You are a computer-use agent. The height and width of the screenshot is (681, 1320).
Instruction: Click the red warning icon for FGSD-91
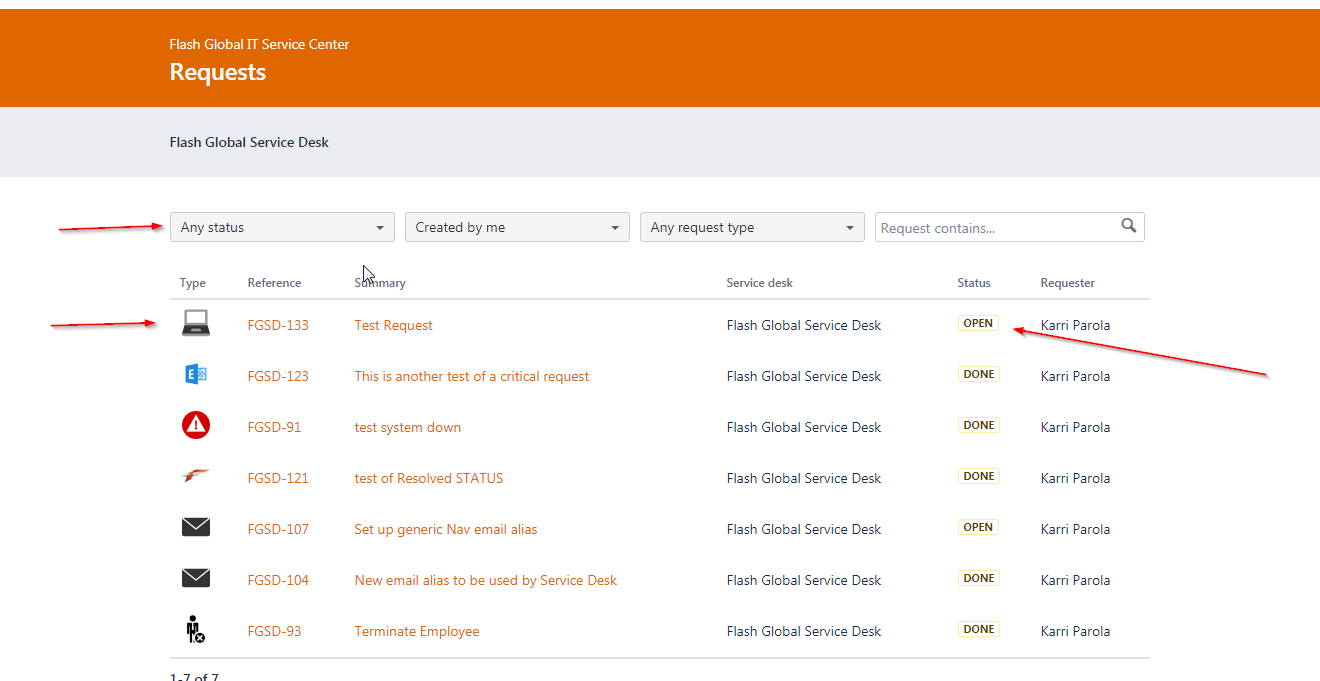coord(196,426)
